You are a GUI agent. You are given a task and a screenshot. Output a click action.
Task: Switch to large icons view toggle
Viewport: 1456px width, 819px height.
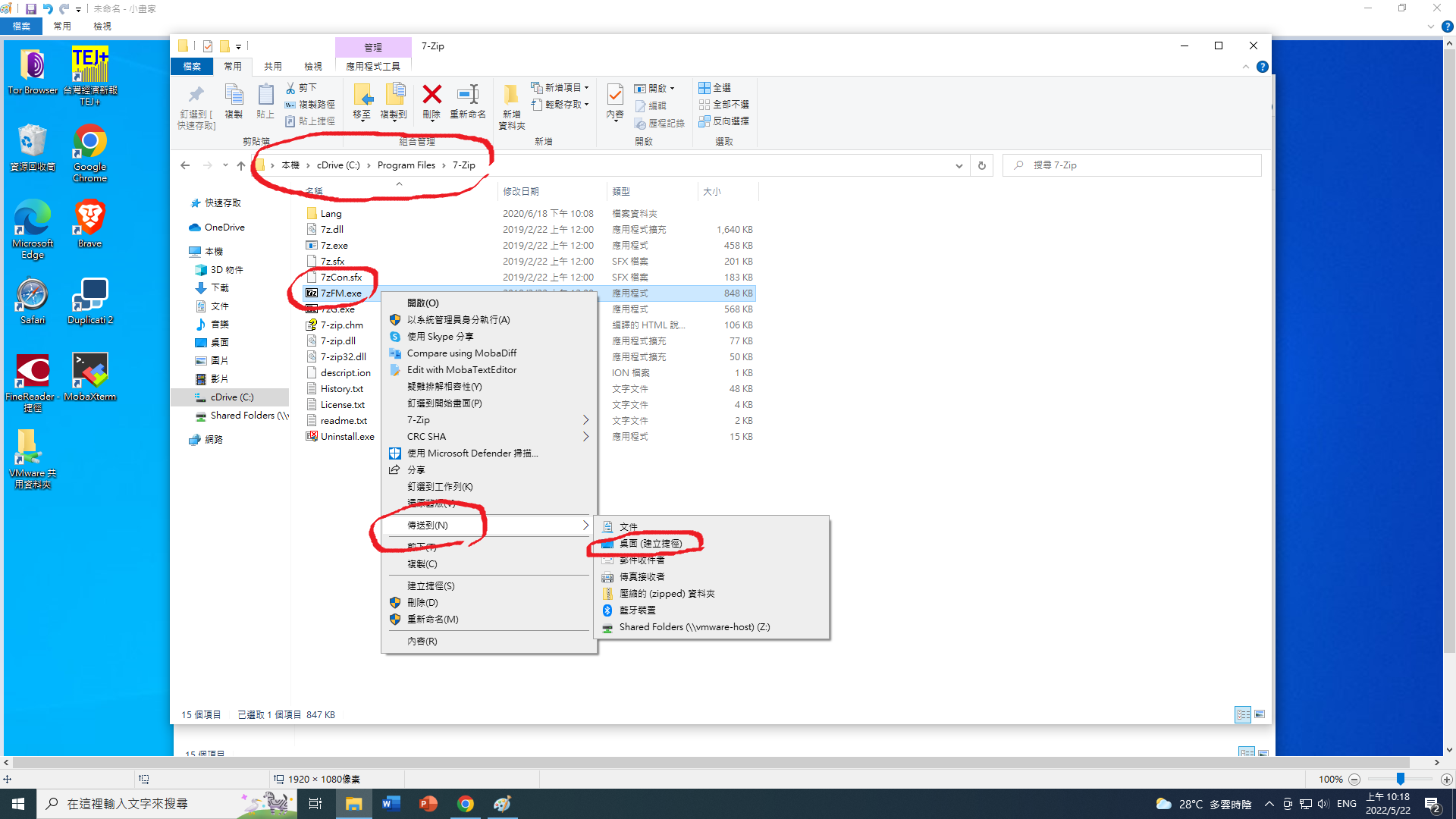1260,714
